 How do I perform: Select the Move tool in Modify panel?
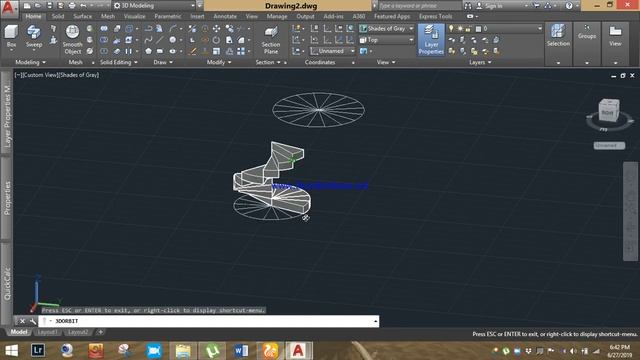tap(216, 29)
